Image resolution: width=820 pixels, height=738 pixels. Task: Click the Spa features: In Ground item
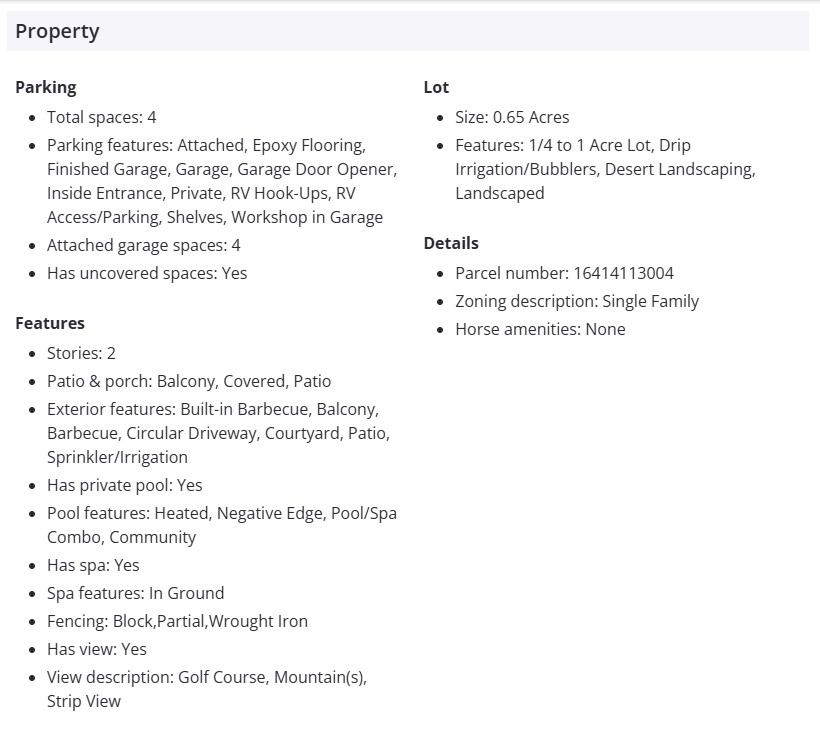point(136,593)
